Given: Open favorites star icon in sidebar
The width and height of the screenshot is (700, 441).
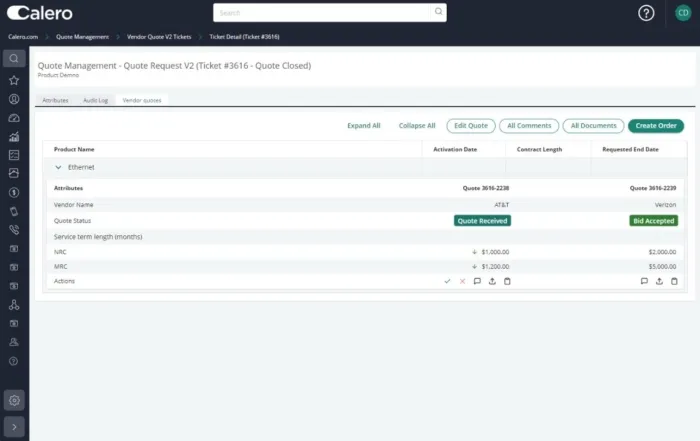Looking at the screenshot, I should (14, 80).
